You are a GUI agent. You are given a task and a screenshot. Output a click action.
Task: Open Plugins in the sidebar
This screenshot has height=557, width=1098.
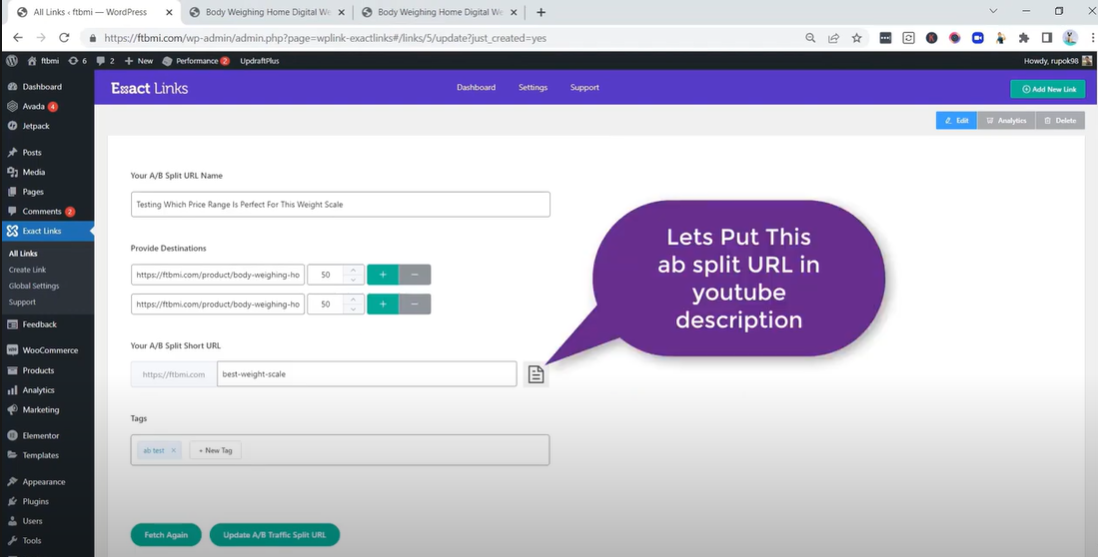[x=35, y=501]
